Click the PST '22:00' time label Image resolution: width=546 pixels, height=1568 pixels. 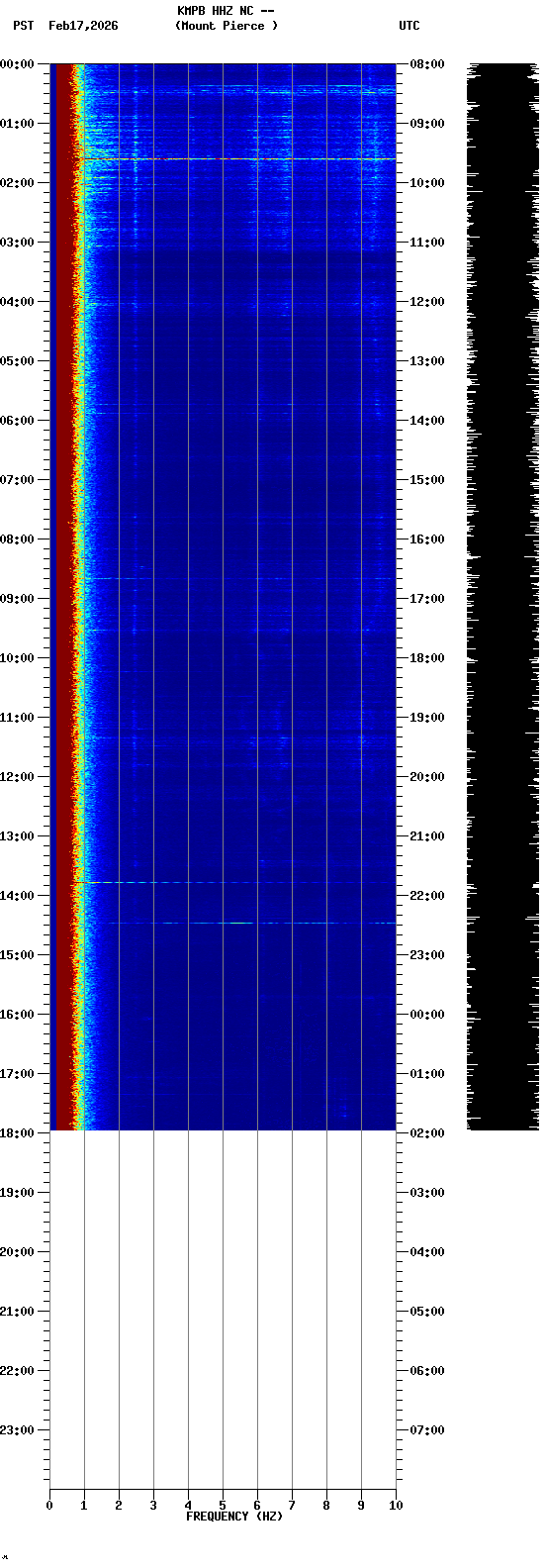(18, 1371)
